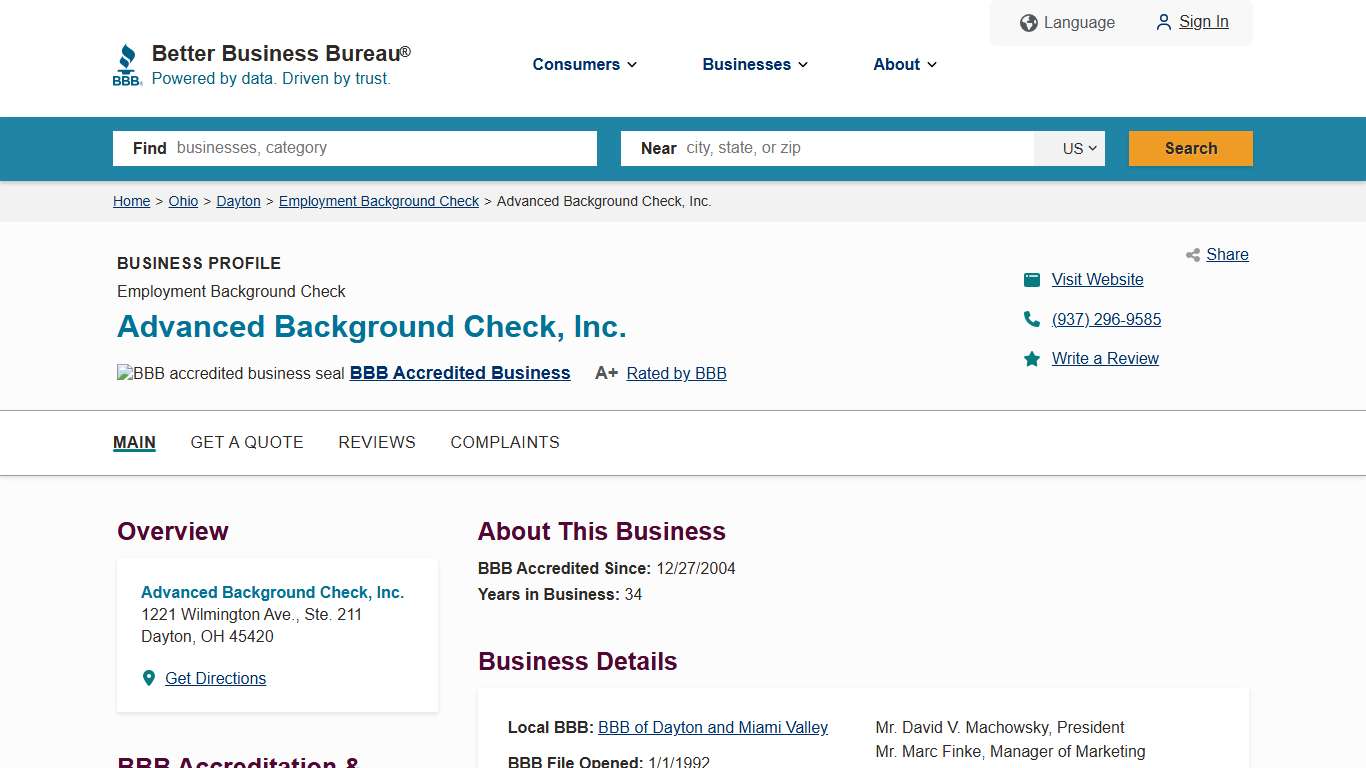The width and height of the screenshot is (1366, 768).
Task: Switch to the COMPLAINTS tab
Action: [x=505, y=442]
